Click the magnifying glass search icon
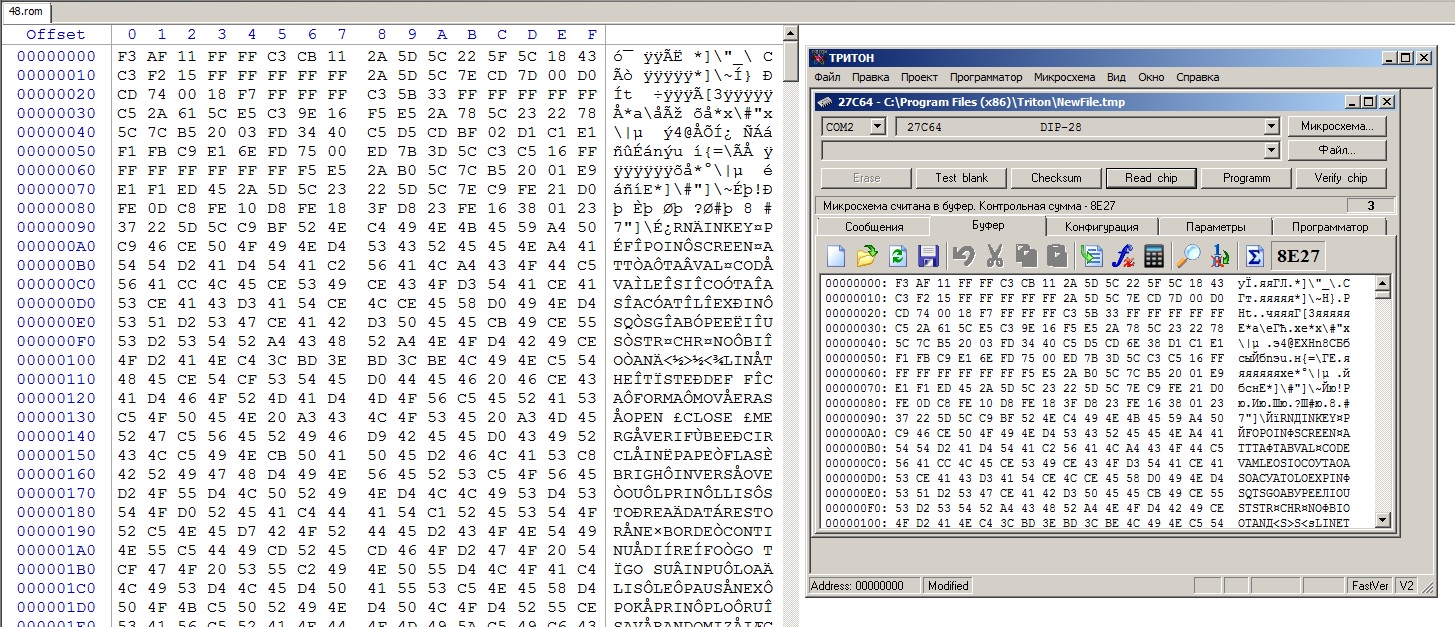This screenshot has width=1455, height=627. click(x=1188, y=256)
